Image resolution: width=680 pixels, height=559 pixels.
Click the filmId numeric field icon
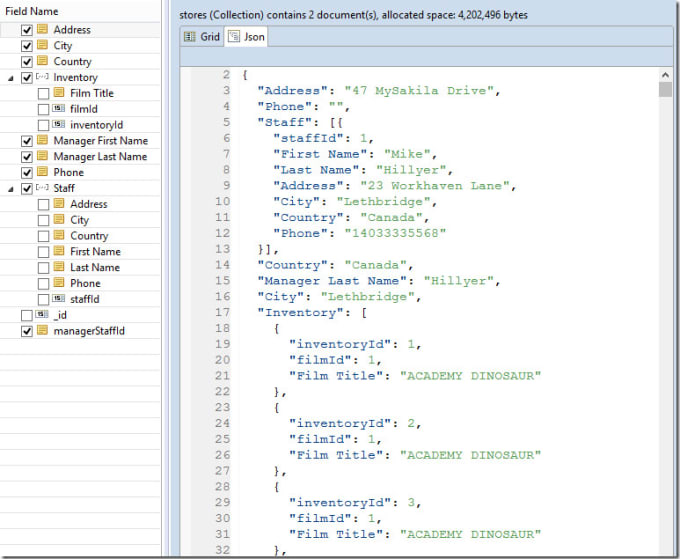(x=58, y=109)
